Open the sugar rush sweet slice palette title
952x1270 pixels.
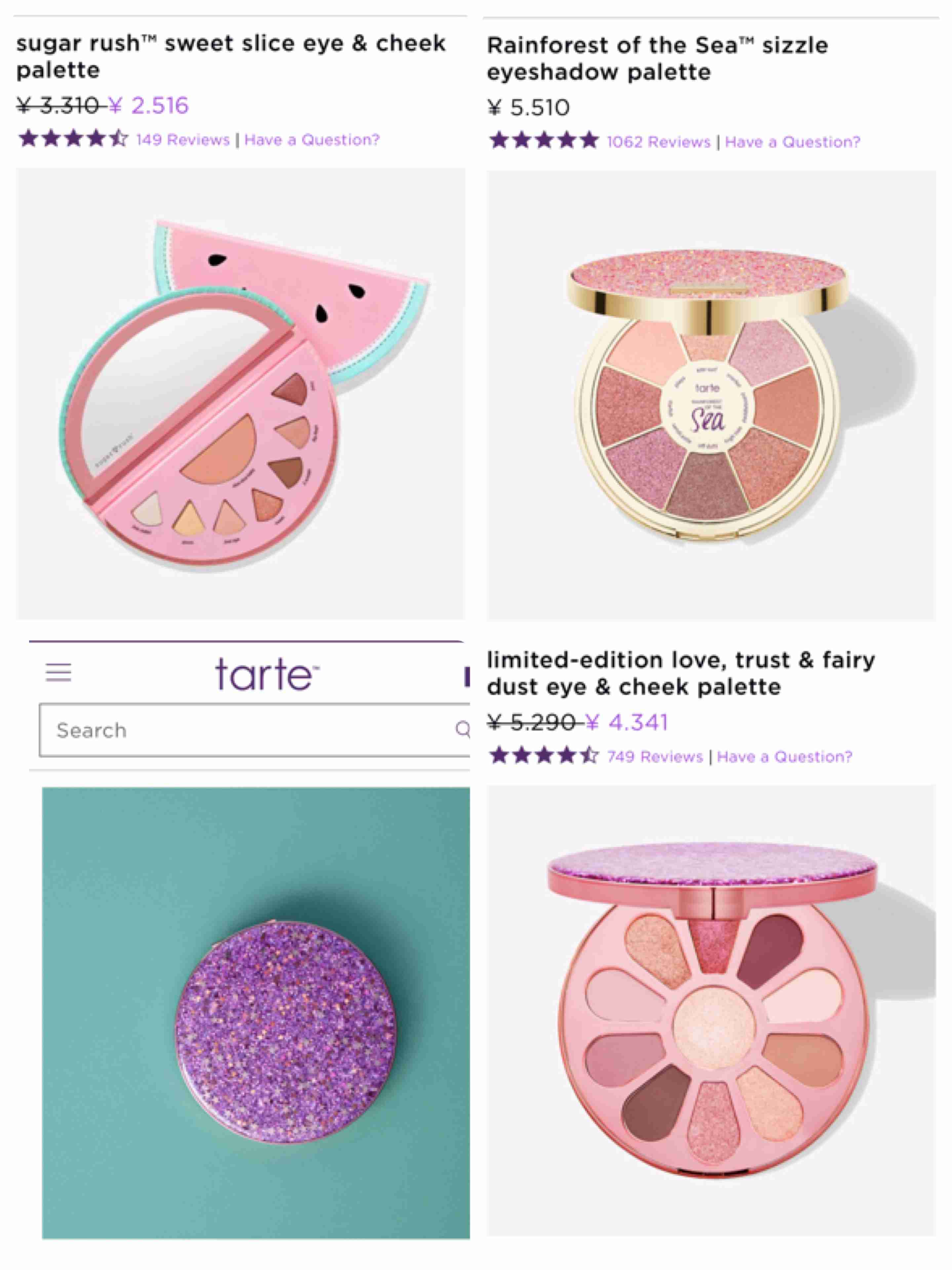pyautogui.click(x=231, y=56)
